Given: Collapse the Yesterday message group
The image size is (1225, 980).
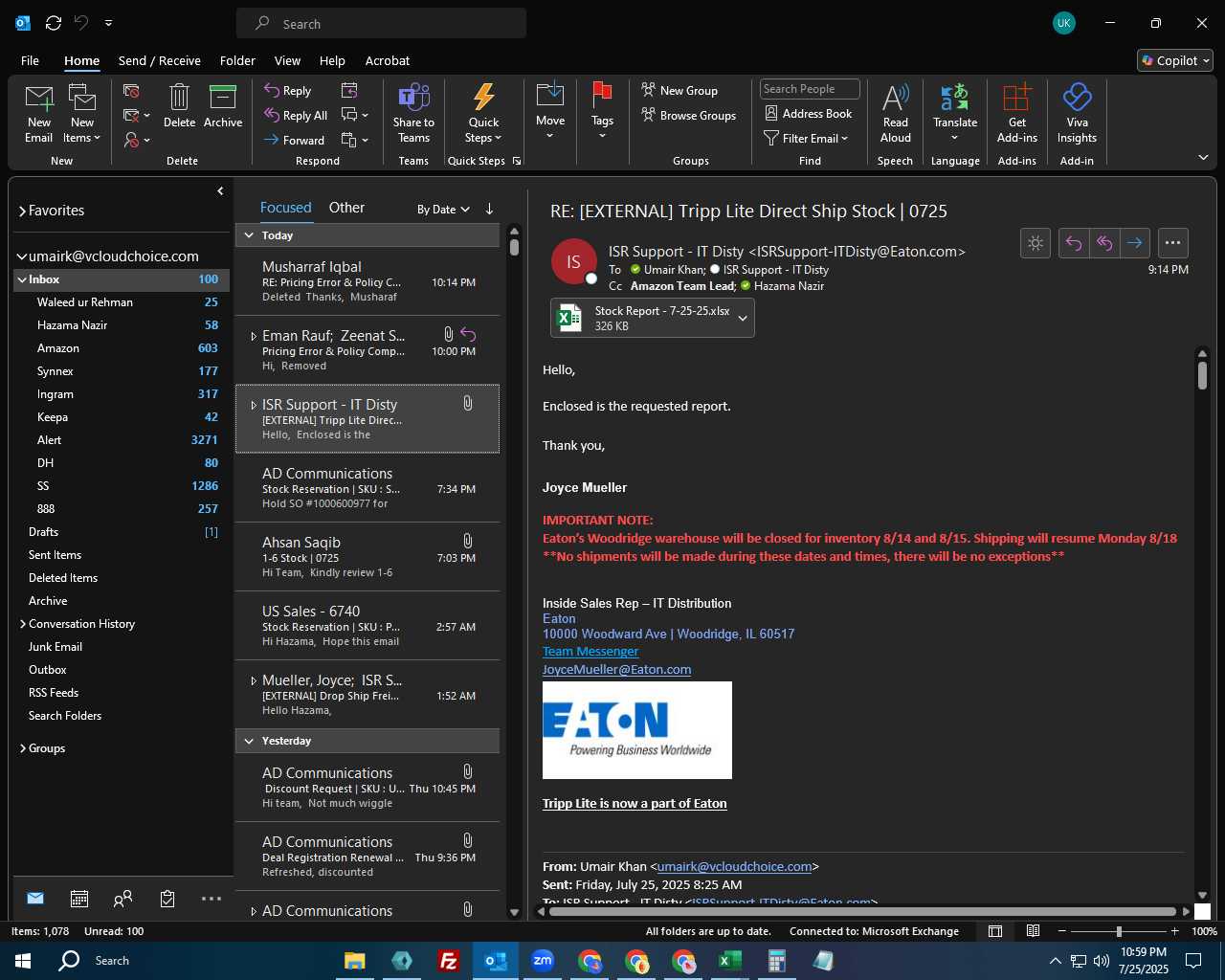Looking at the screenshot, I should (x=249, y=741).
